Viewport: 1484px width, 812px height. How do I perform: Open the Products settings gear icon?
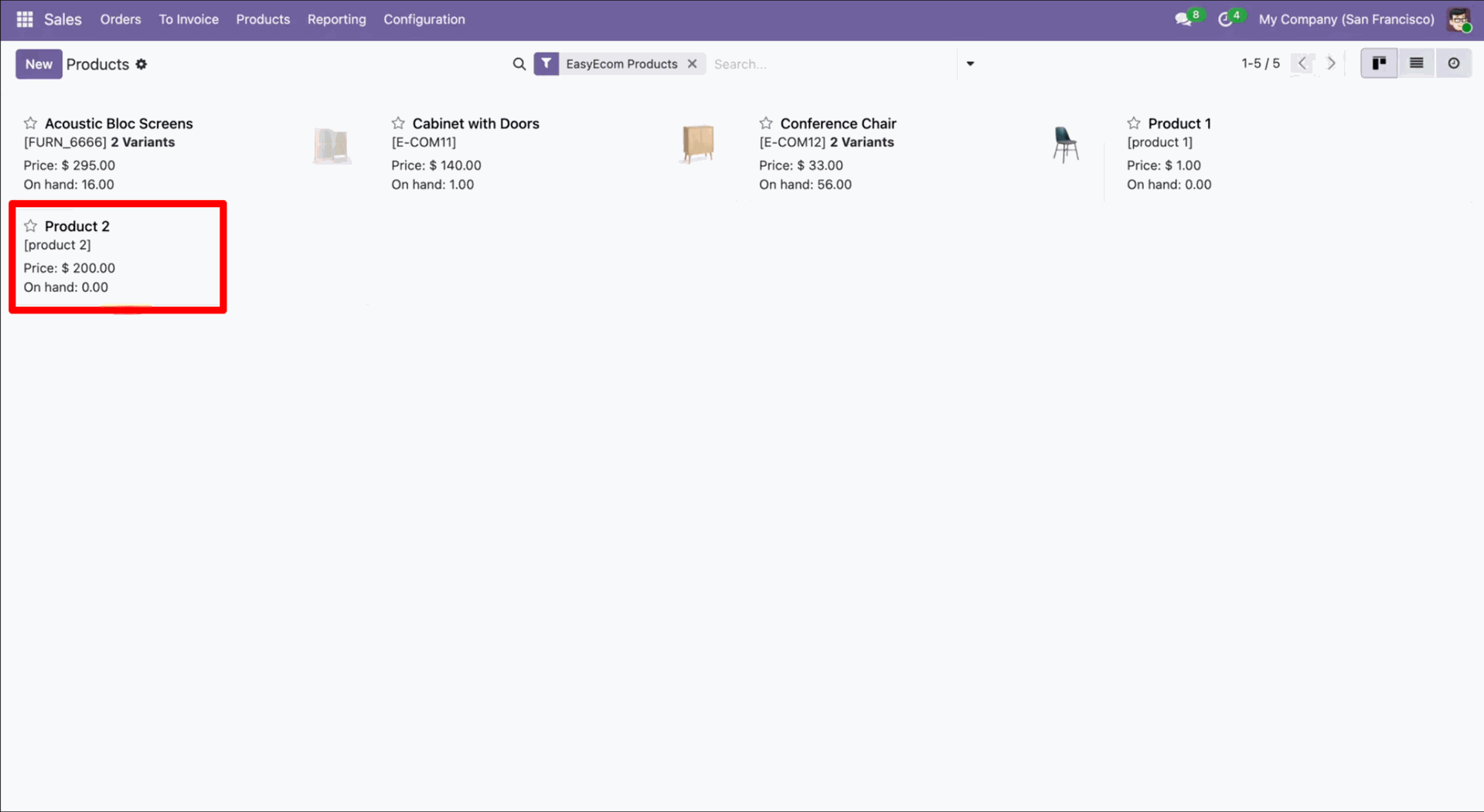point(141,64)
